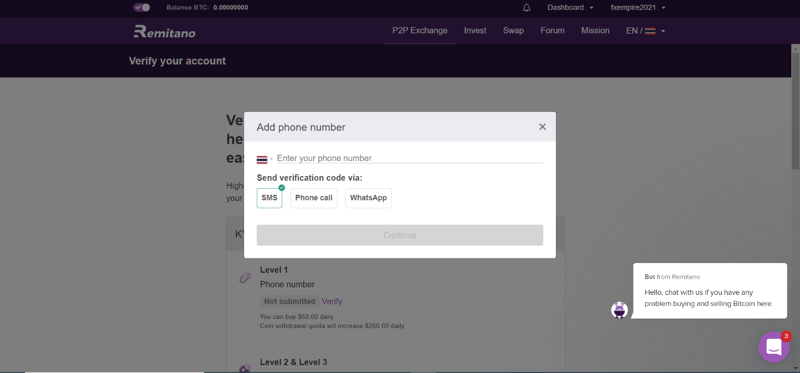Open the notifications bell
The height and width of the screenshot is (373, 800).
527,8
